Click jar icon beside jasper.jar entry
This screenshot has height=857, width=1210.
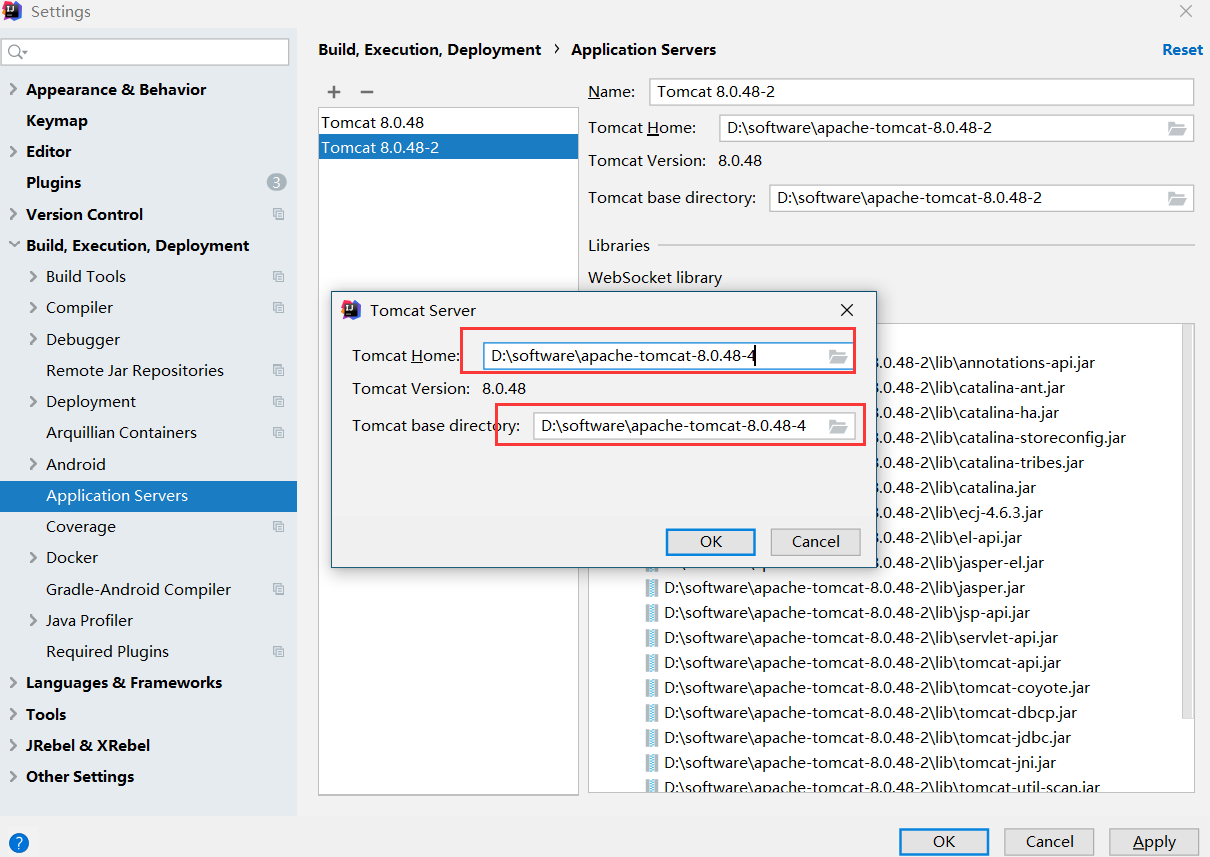[x=652, y=588]
